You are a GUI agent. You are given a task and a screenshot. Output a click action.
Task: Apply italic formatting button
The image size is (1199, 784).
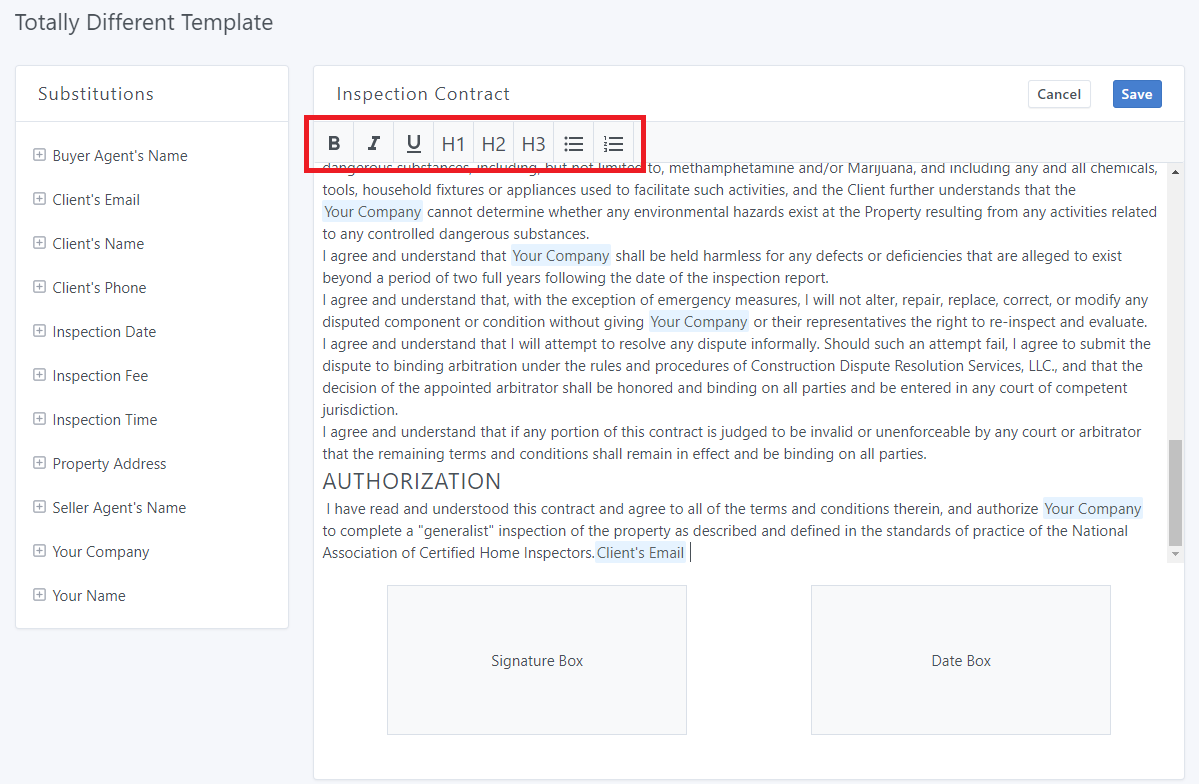(374, 143)
